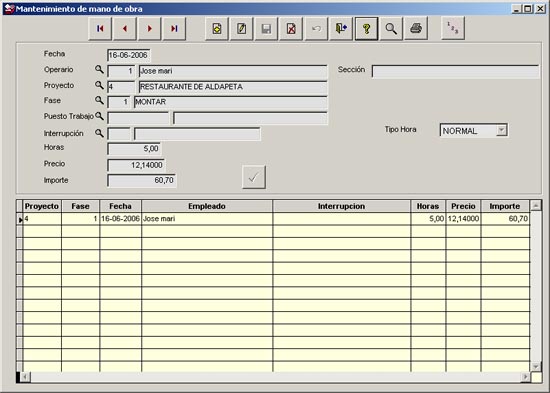The width and height of the screenshot is (550, 393).
Task: Open Puesto Trabajo lookup magnifier
Action: [x=99, y=116]
